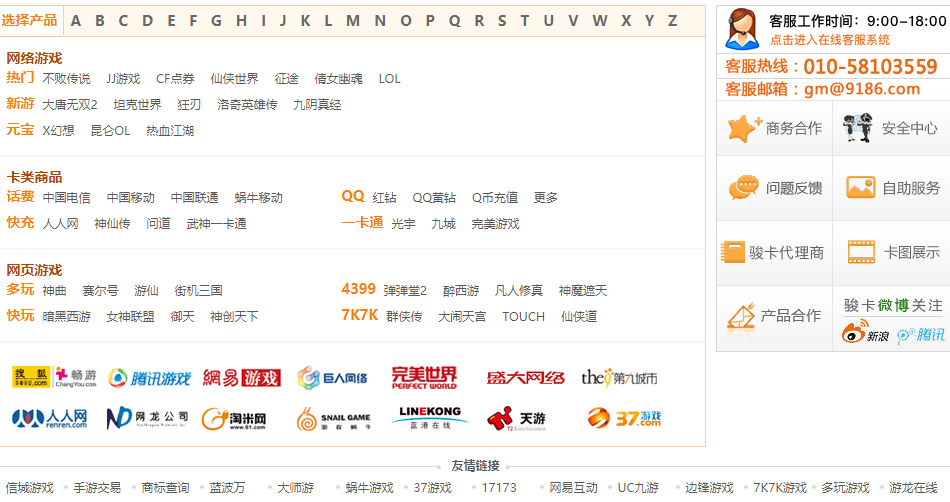
Task: Open the 信诚游戏 friend link
Action: click(x=30, y=487)
